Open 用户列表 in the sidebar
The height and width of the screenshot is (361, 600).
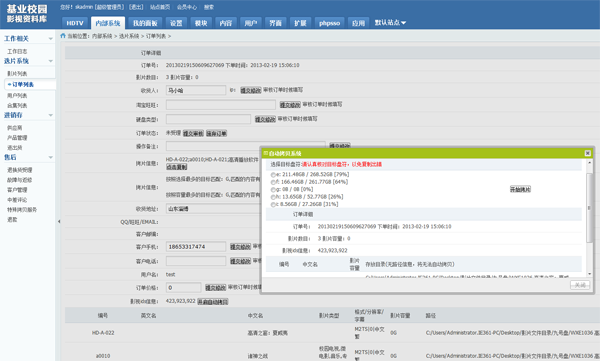coord(17,96)
